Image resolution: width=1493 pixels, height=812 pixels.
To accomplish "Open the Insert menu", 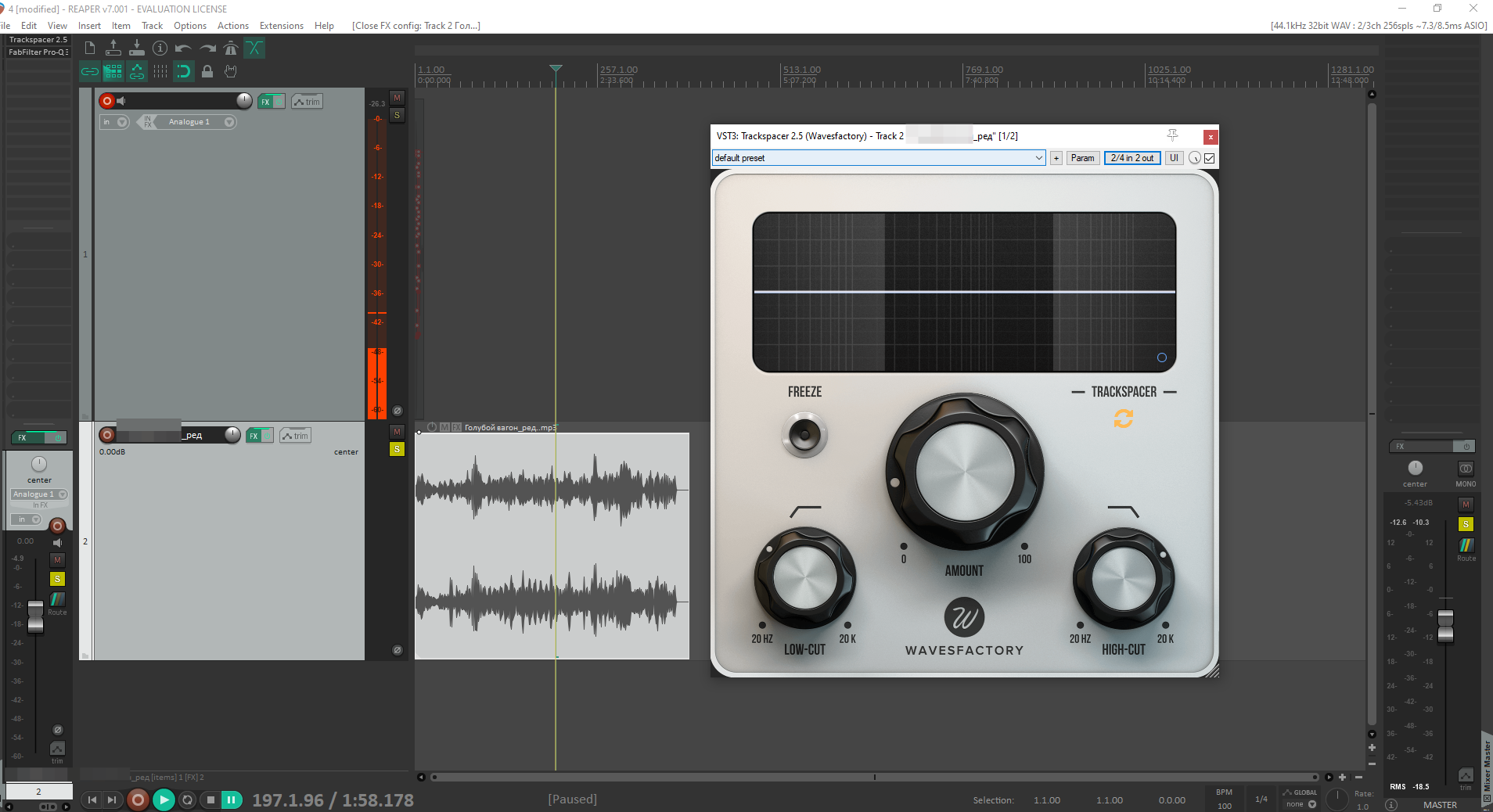I will coord(89,26).
